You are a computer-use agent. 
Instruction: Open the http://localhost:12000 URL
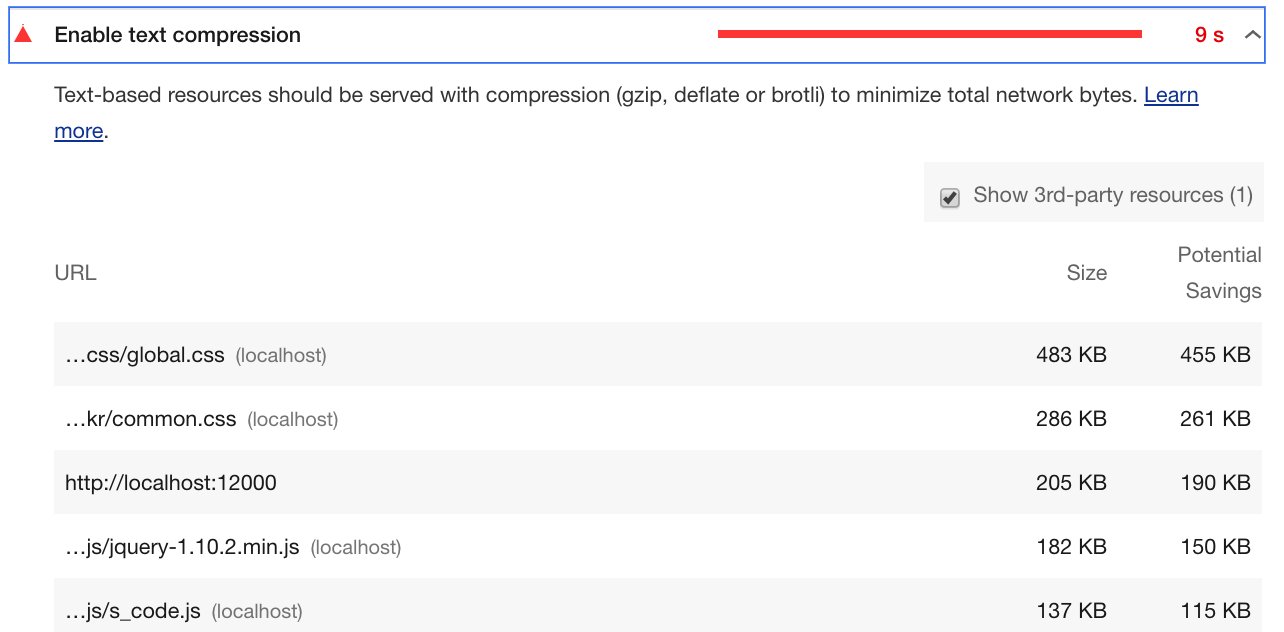(x=171, y=483)
